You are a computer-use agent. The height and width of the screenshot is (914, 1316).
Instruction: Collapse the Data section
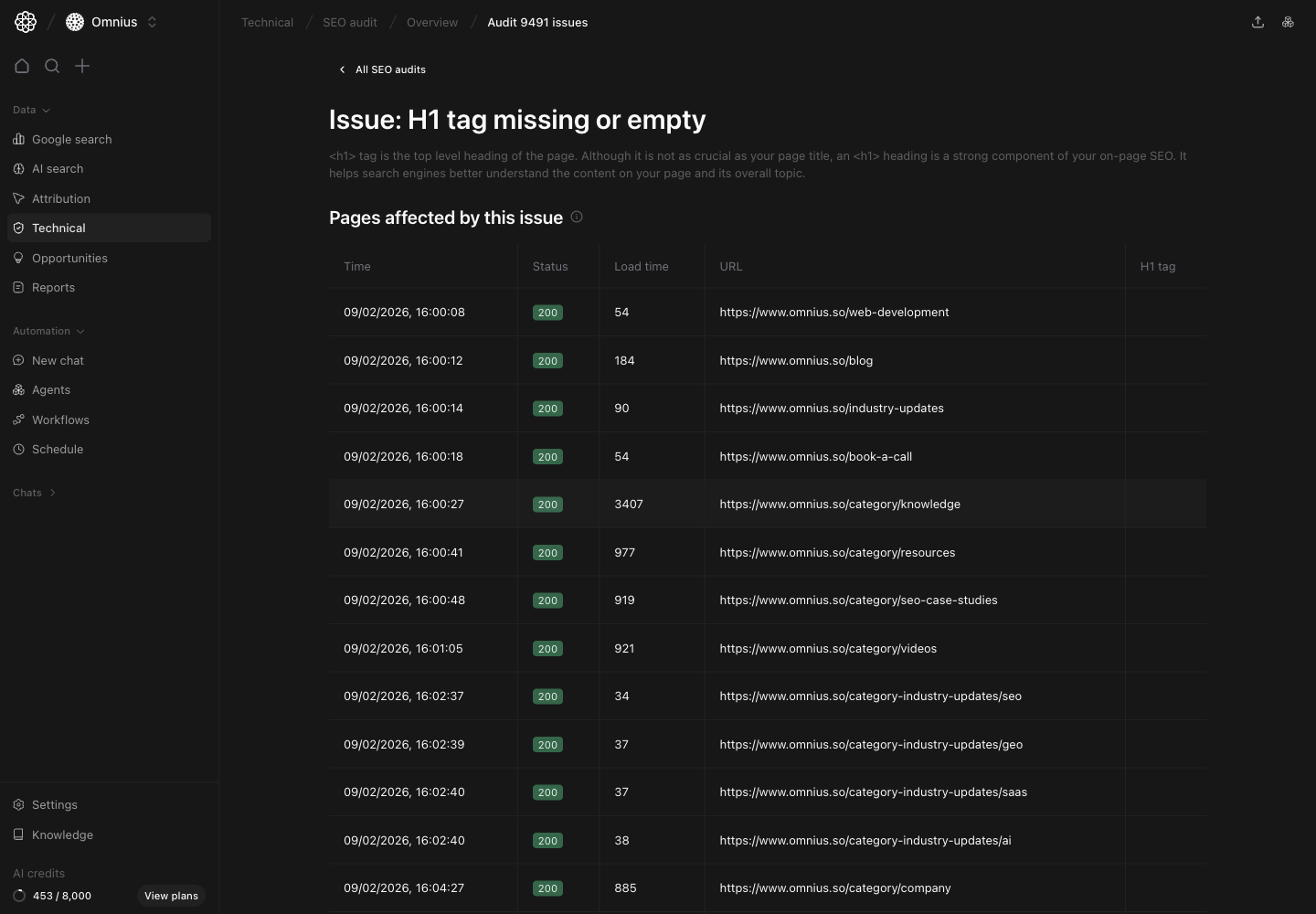tap(47, 110)
